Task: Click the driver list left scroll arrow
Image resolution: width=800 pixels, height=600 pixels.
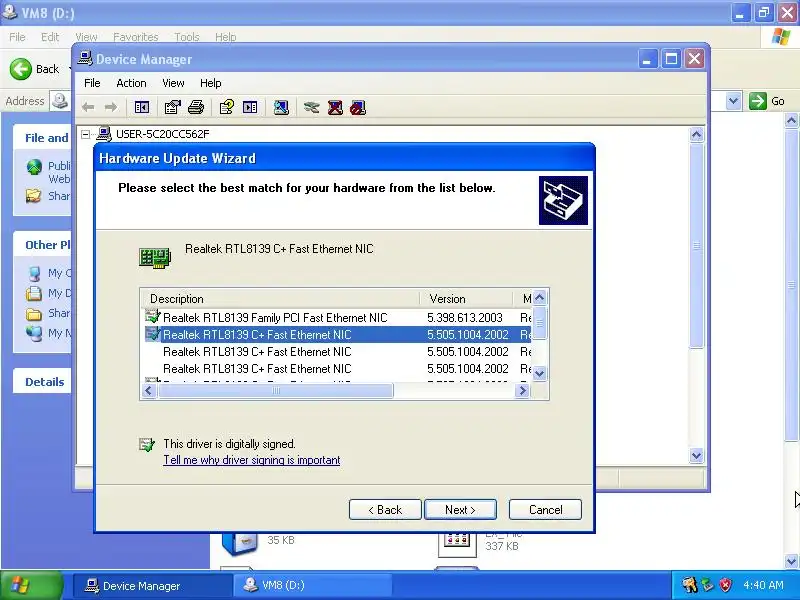Action: [x=148, y=391]
